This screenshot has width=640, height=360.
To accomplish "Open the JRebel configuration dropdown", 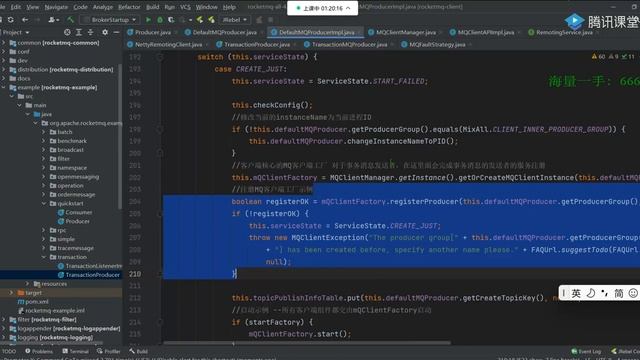I will click(x=235, y=20).
